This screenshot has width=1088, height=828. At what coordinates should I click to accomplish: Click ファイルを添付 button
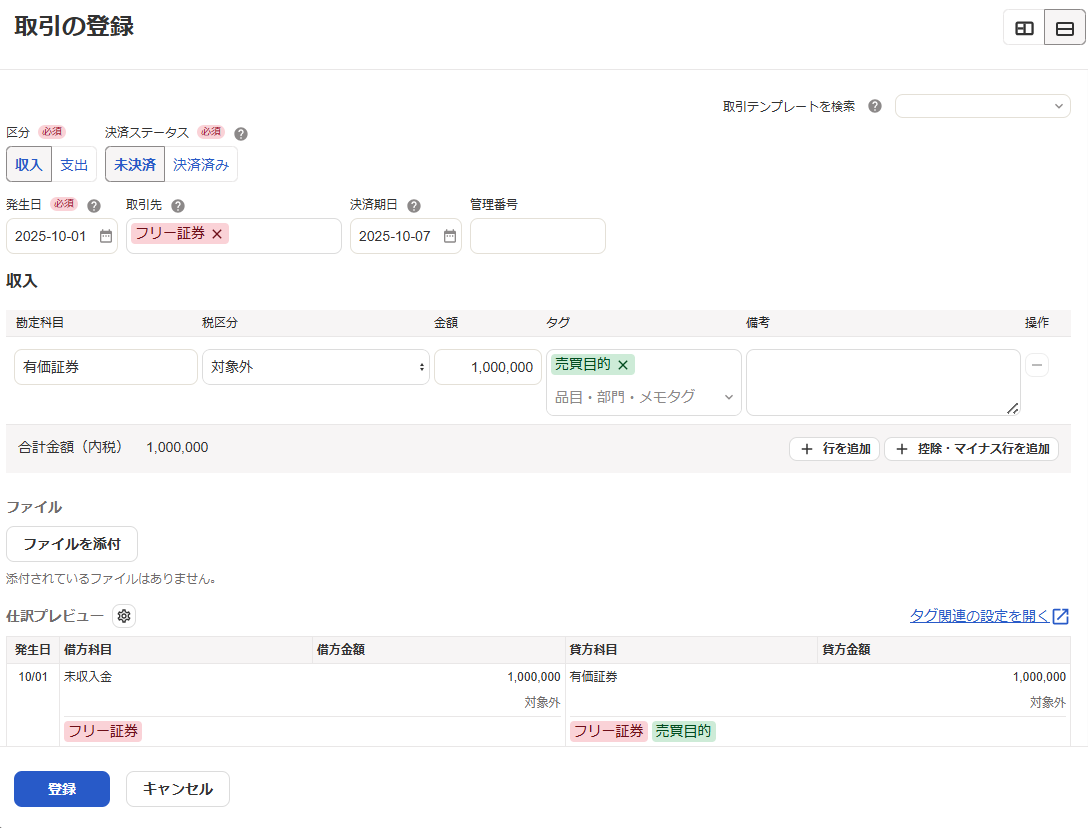(x=72, y=544)
